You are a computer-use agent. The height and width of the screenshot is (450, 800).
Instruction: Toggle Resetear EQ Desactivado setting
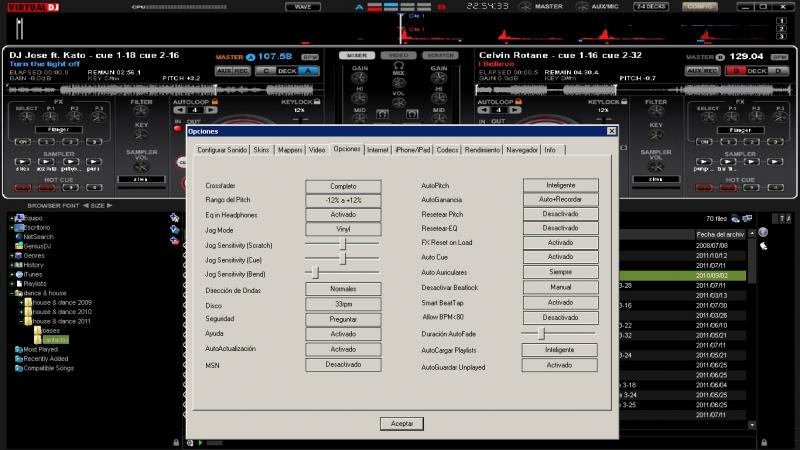[x=560, y=228]
